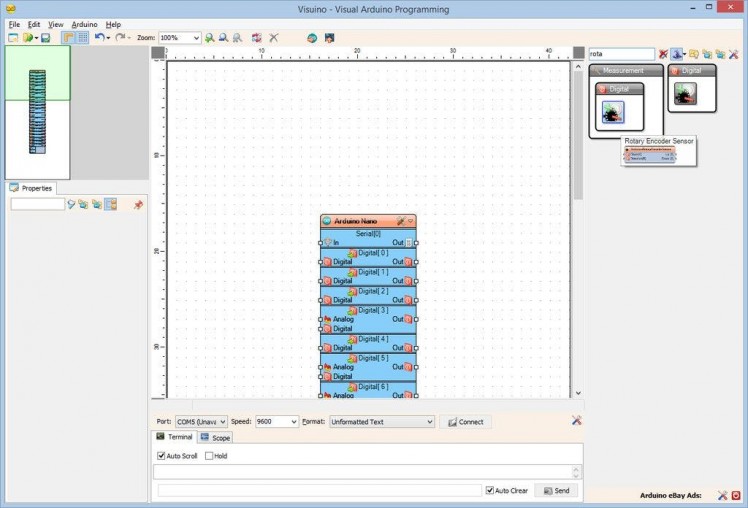This screenshot has height=508, width=748.
Task: Click the Undo arrow icon
Action: click(99, 37)
